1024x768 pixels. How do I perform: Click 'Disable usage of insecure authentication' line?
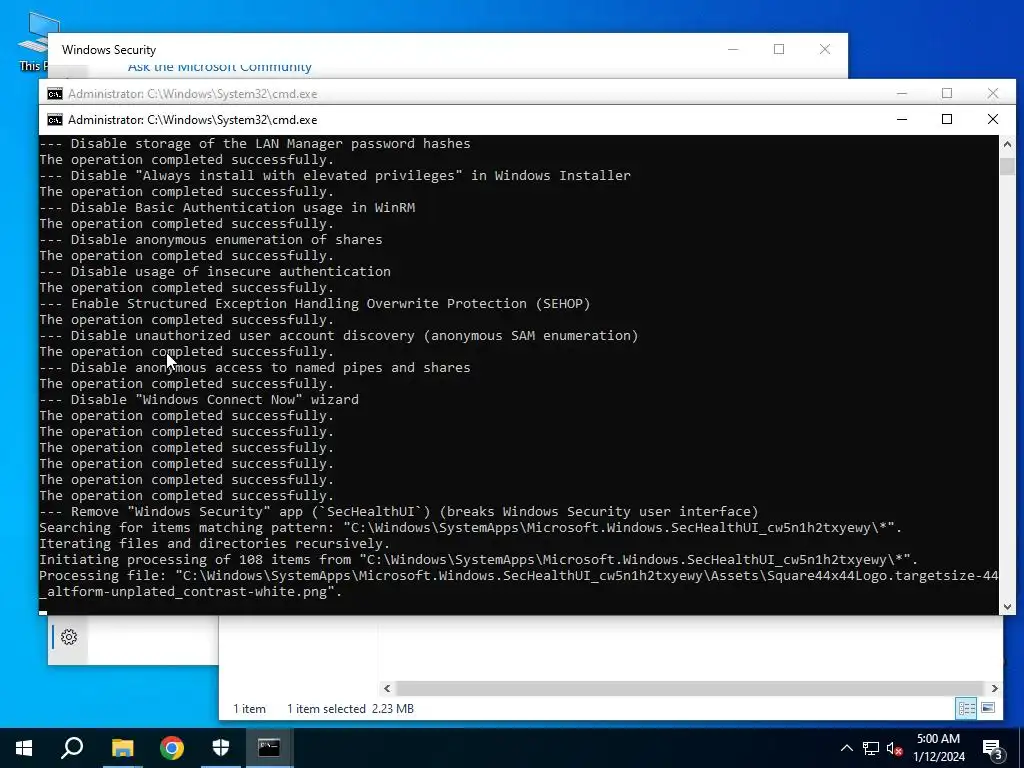click(215, 272)
